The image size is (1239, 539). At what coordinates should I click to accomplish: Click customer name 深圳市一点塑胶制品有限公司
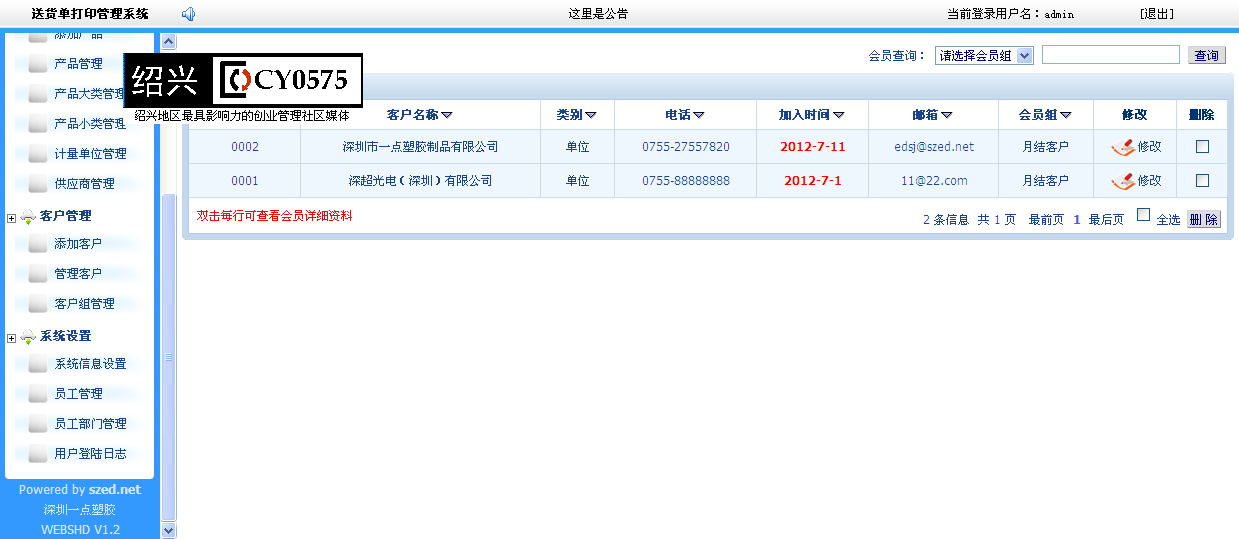[420, 147]
